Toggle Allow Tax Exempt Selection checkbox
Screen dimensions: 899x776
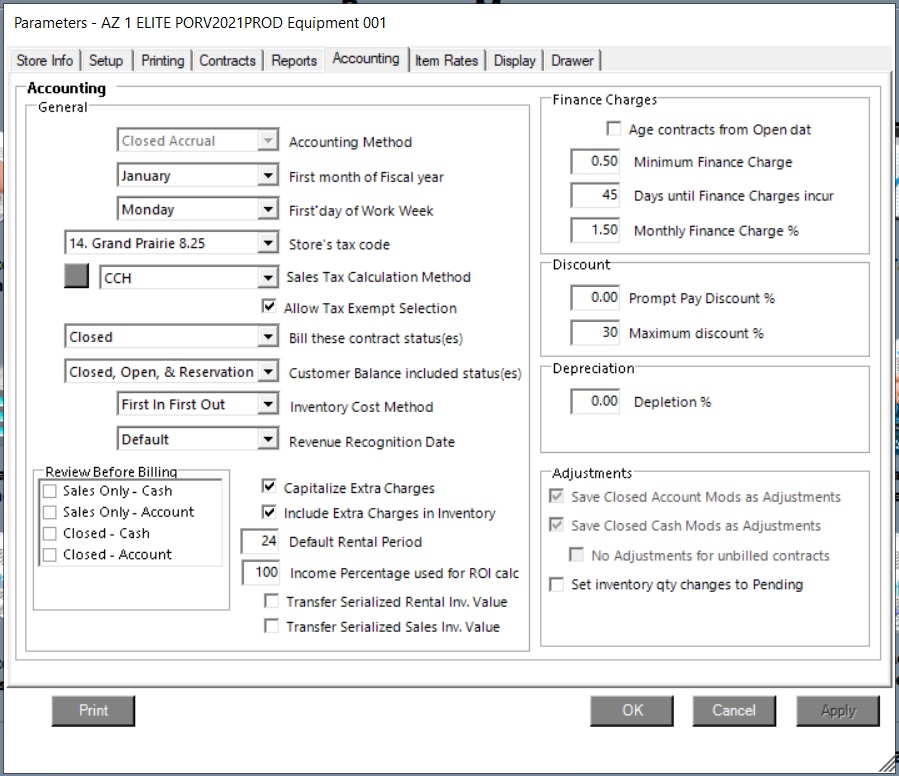click(269, 308)
